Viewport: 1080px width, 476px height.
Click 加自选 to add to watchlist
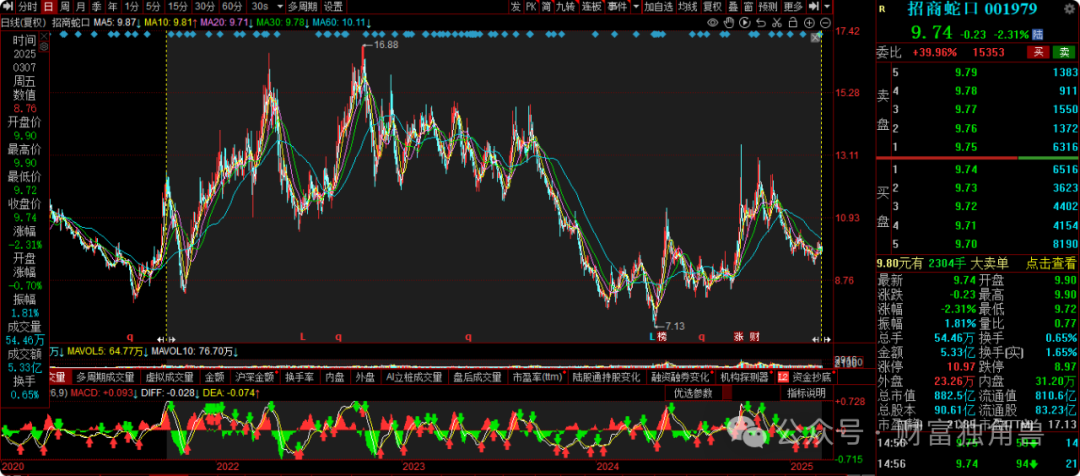pyautogui.click(x=658, y=6)
